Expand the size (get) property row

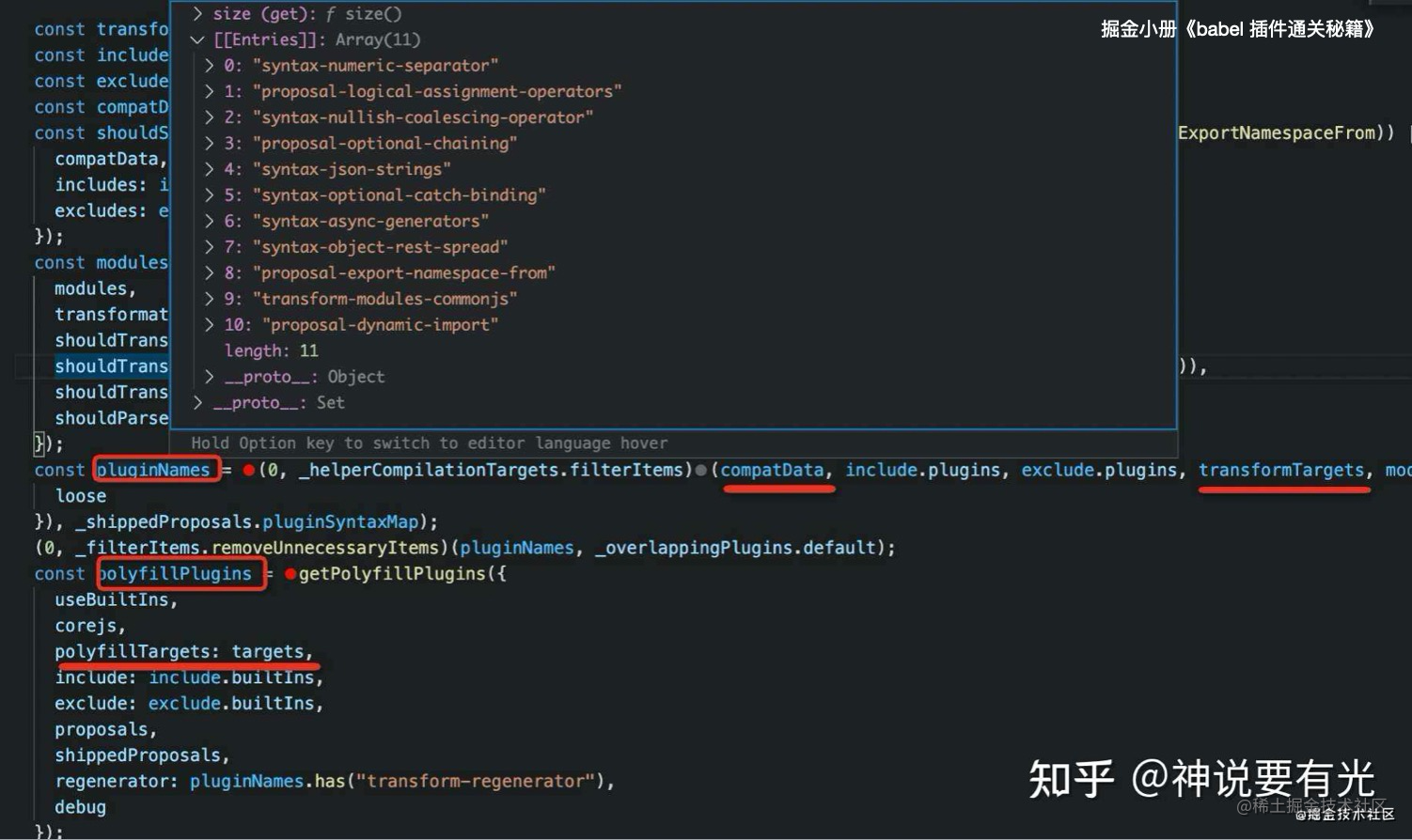coord(197,14)
